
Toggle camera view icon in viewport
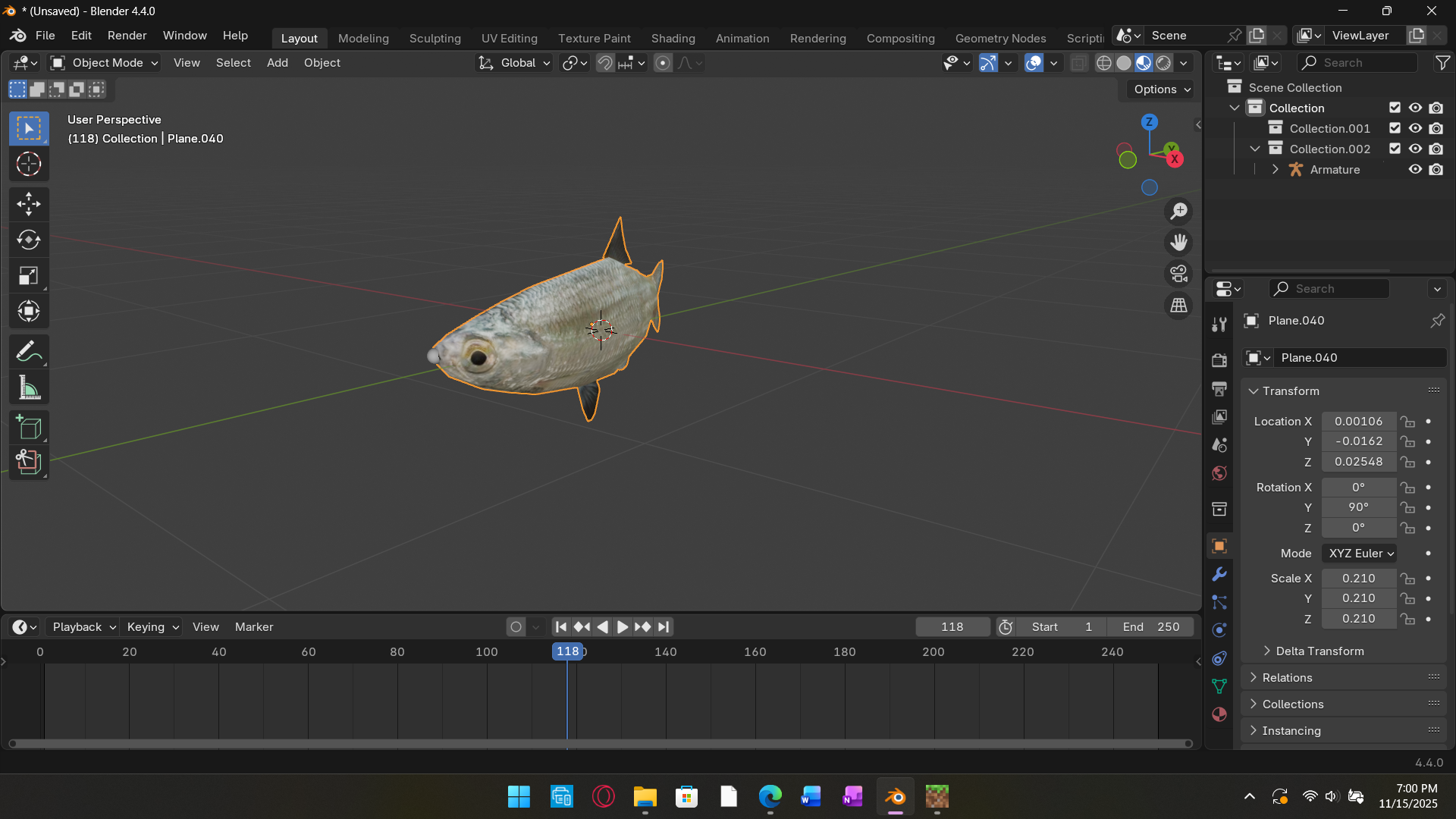[1178, 274]
